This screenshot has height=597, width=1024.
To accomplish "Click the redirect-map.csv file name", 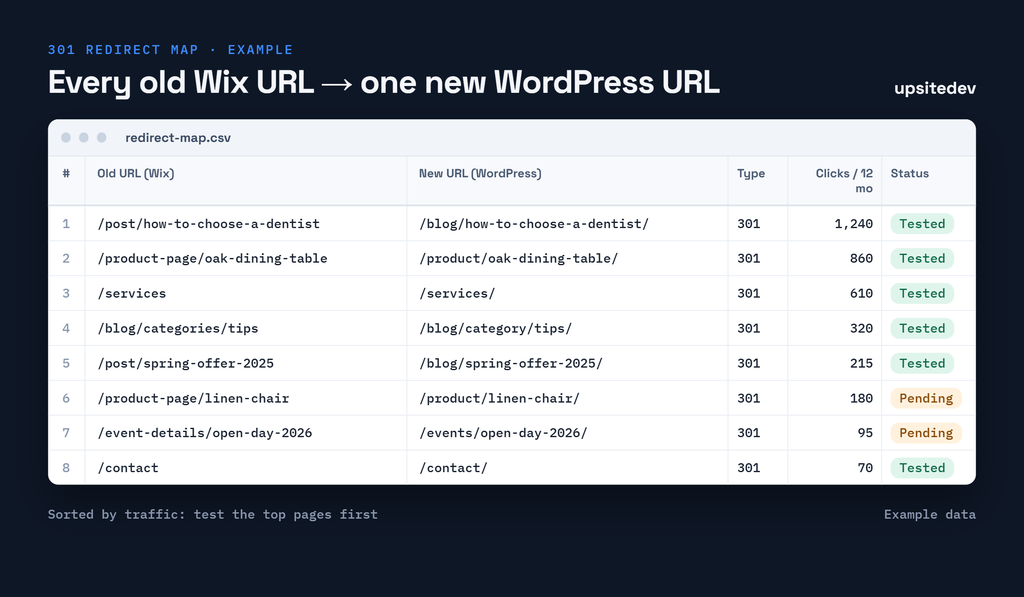I will pyautogui.click(x=178, y=138).
